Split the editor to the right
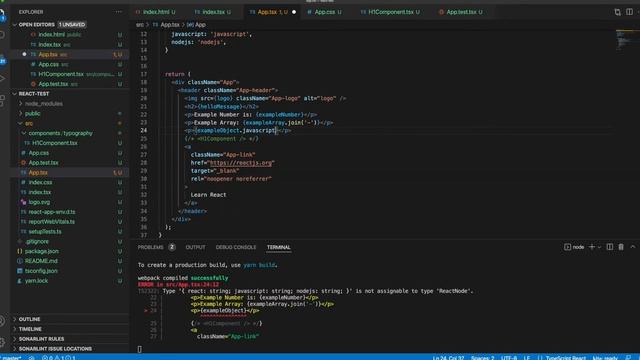Screen dimensions: 640x360 tap(629, 12)
